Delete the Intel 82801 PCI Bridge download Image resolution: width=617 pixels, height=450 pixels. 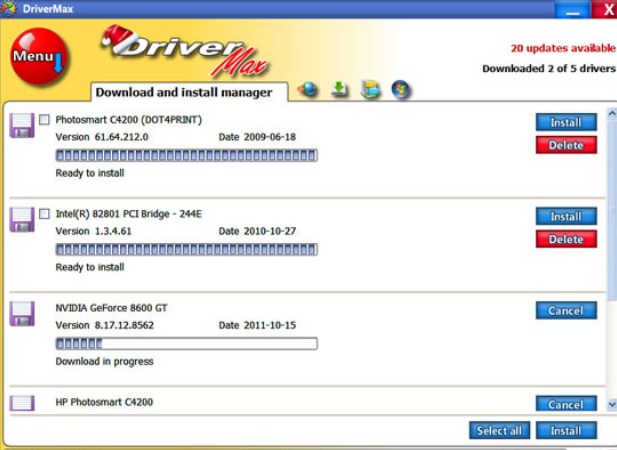point(566,239)
